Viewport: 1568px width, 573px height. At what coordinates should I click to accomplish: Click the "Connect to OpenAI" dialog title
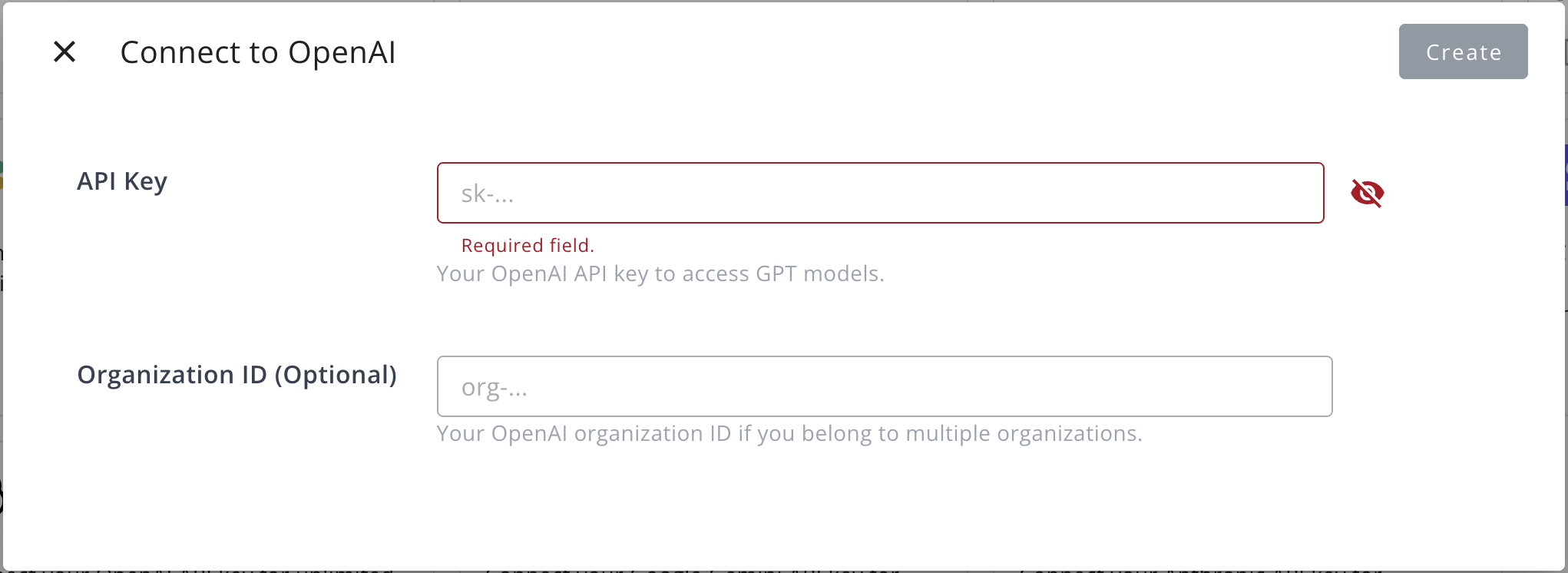coord(258,52)
